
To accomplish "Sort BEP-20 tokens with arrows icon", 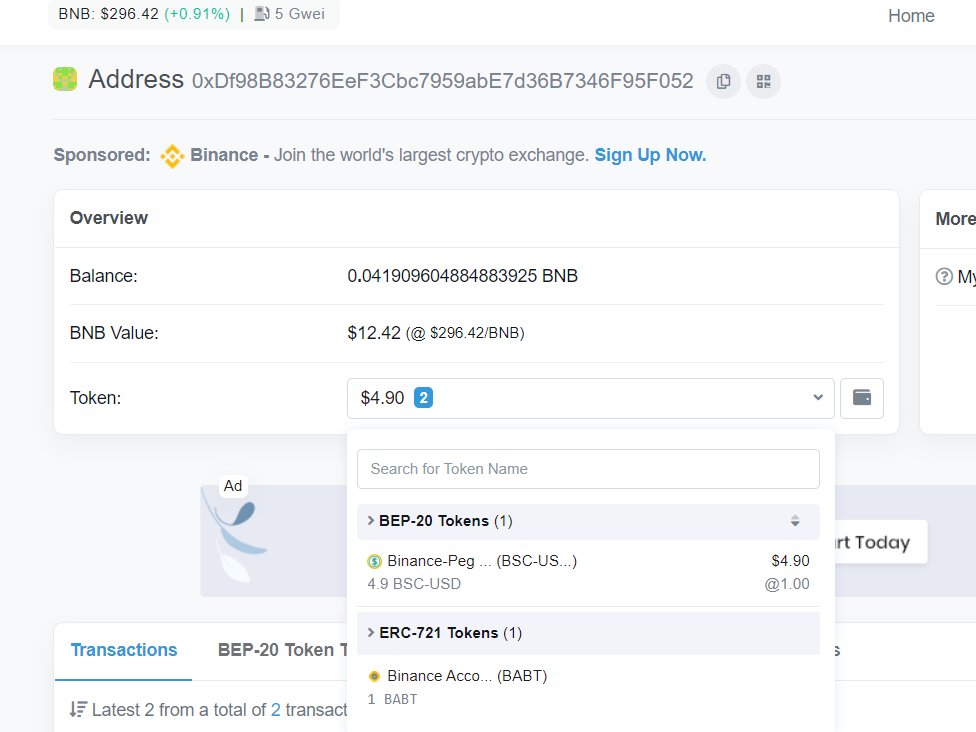I will coord(795,521).
